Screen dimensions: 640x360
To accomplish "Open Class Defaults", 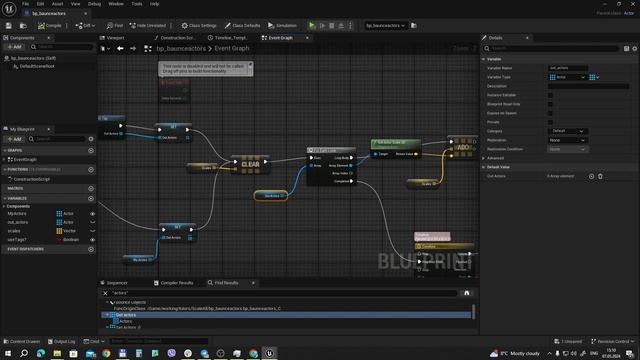I will [242, 25].
